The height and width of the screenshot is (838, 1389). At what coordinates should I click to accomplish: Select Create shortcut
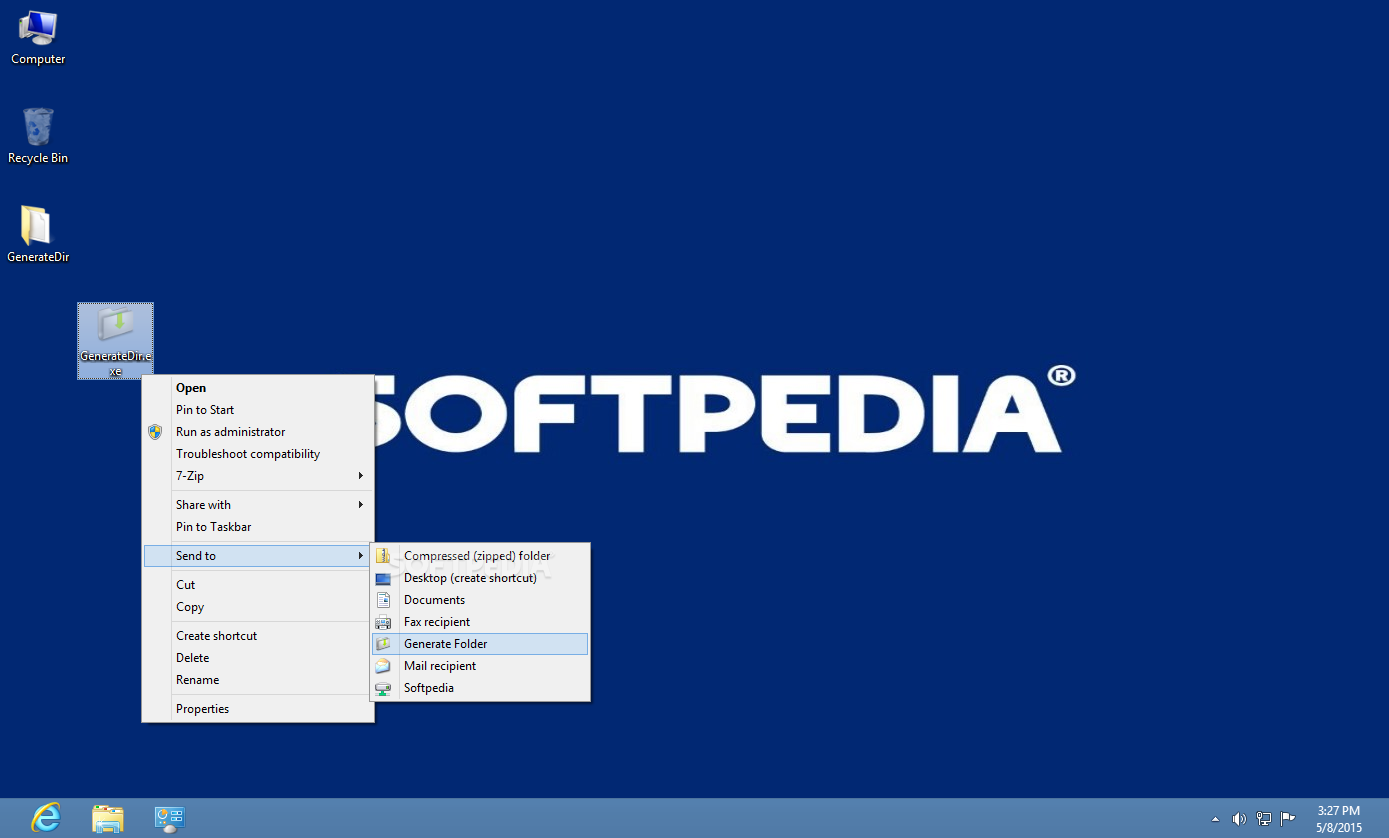(258, 636)
